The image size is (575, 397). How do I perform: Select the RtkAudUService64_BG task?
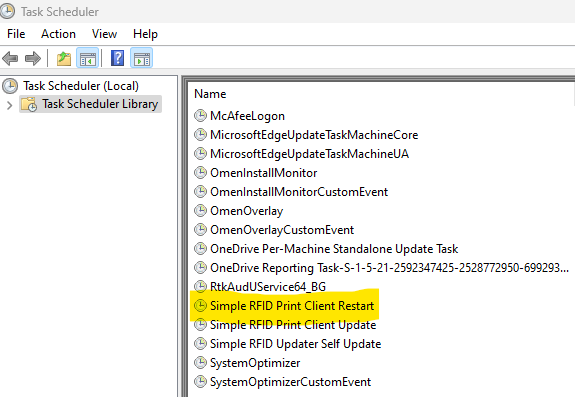pos(268,287)
